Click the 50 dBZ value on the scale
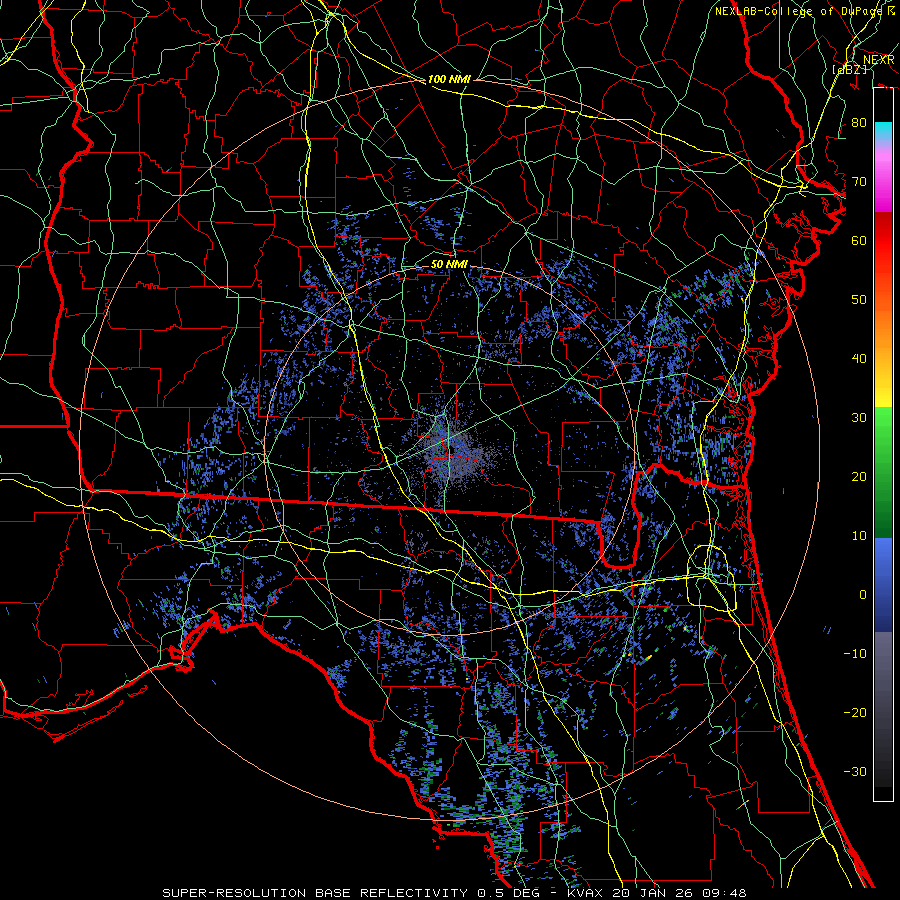This screenshot has height=900, width=900. tap(859, 300)
